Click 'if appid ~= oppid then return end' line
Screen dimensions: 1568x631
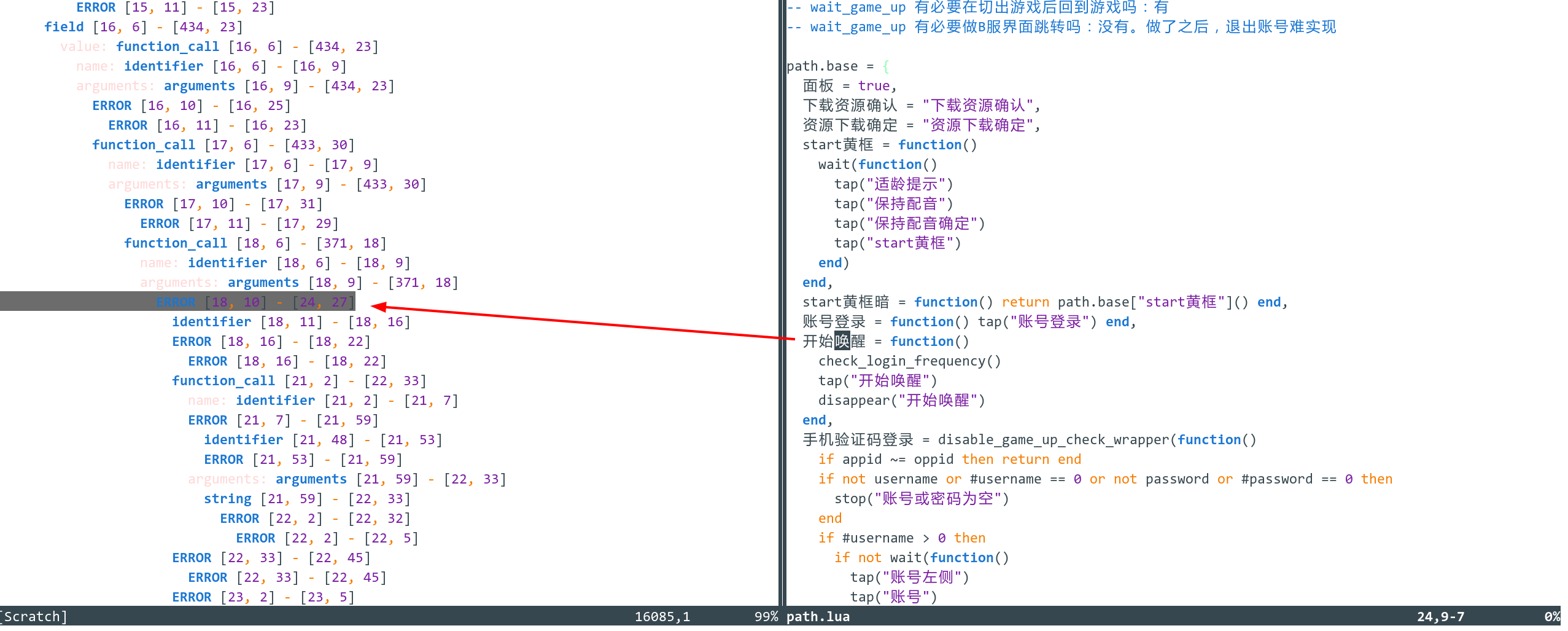click(949, 460)
